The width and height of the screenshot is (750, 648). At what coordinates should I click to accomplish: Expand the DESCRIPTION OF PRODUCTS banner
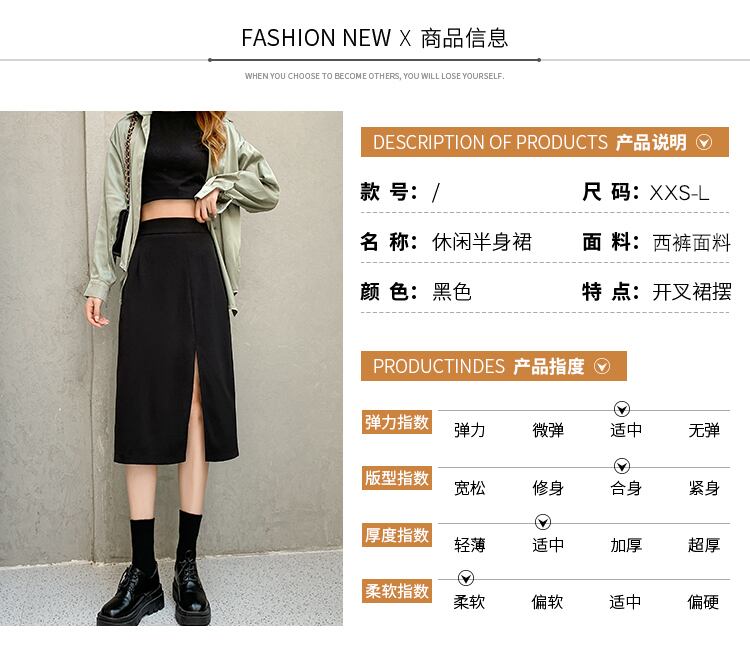[x=545, y=142]
